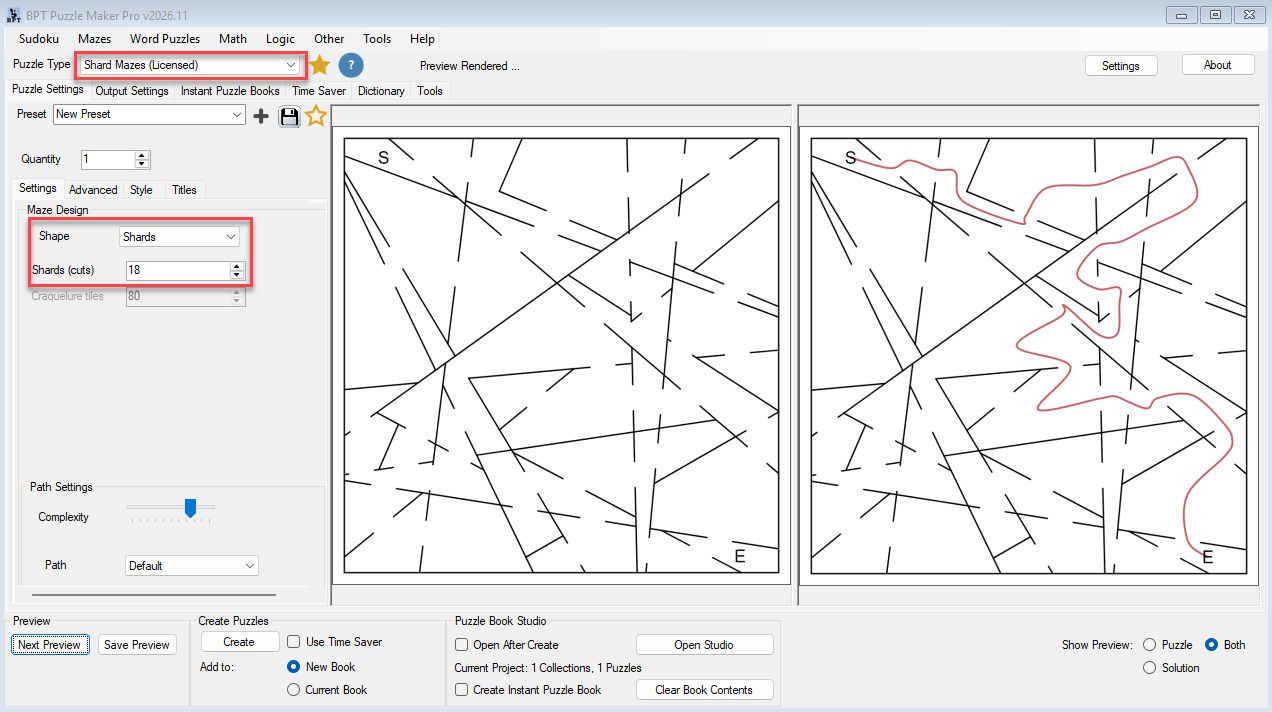
Task: Click the Next Preview button
Action: click(49, 645)
